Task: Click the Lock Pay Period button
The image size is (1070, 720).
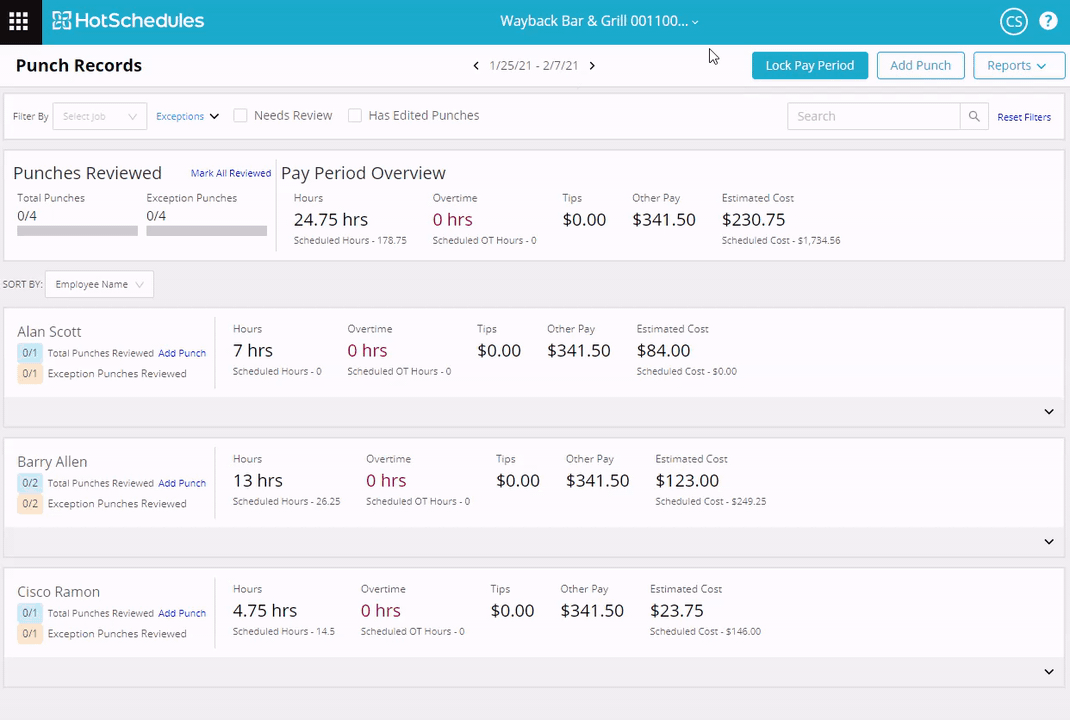Action: tap(809, 66)
